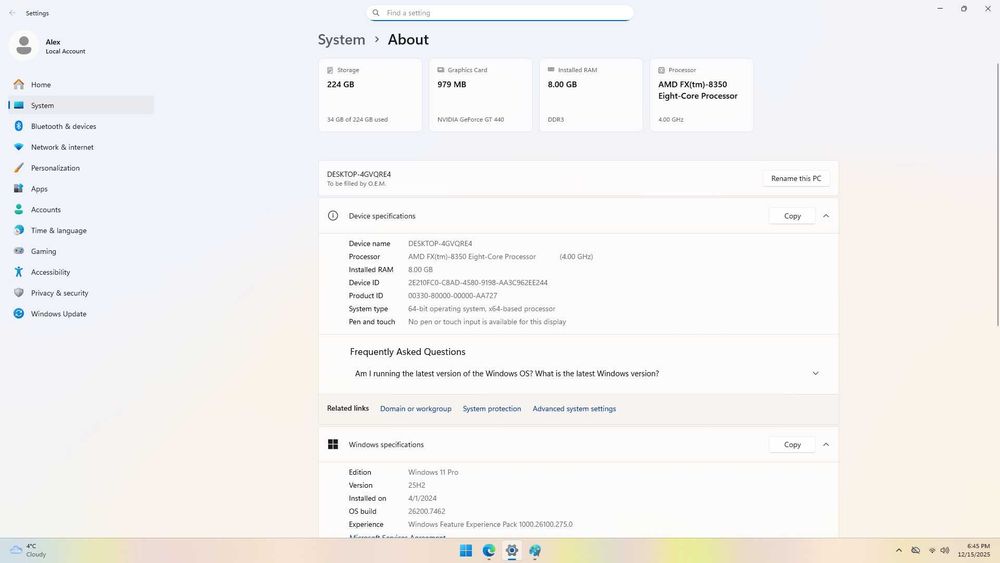Copy the Windows specifications

click(792, 444)
